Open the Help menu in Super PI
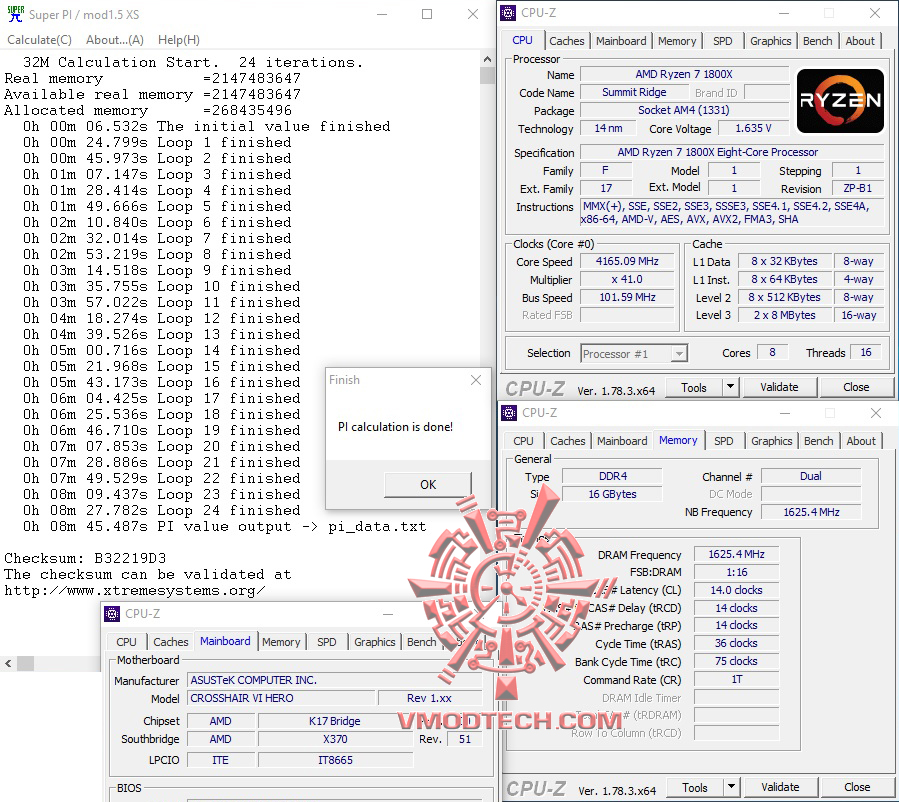This screenshot has height=802, width=899. click(178, 39)
